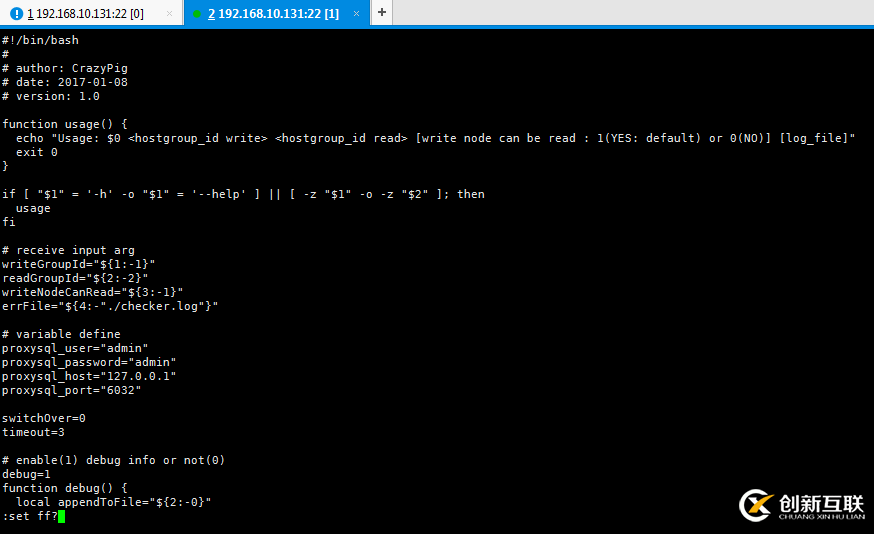Image resolution: width=874 pixels, height=534 pixels.
Task: Click the proxysql_password="admin" line
Action: point(89,362)
